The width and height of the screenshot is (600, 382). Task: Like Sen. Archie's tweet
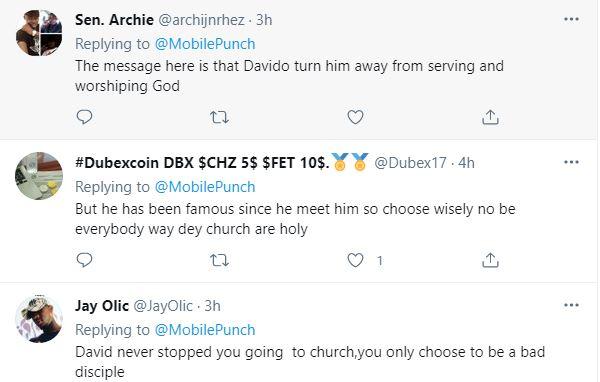(355, 117)
